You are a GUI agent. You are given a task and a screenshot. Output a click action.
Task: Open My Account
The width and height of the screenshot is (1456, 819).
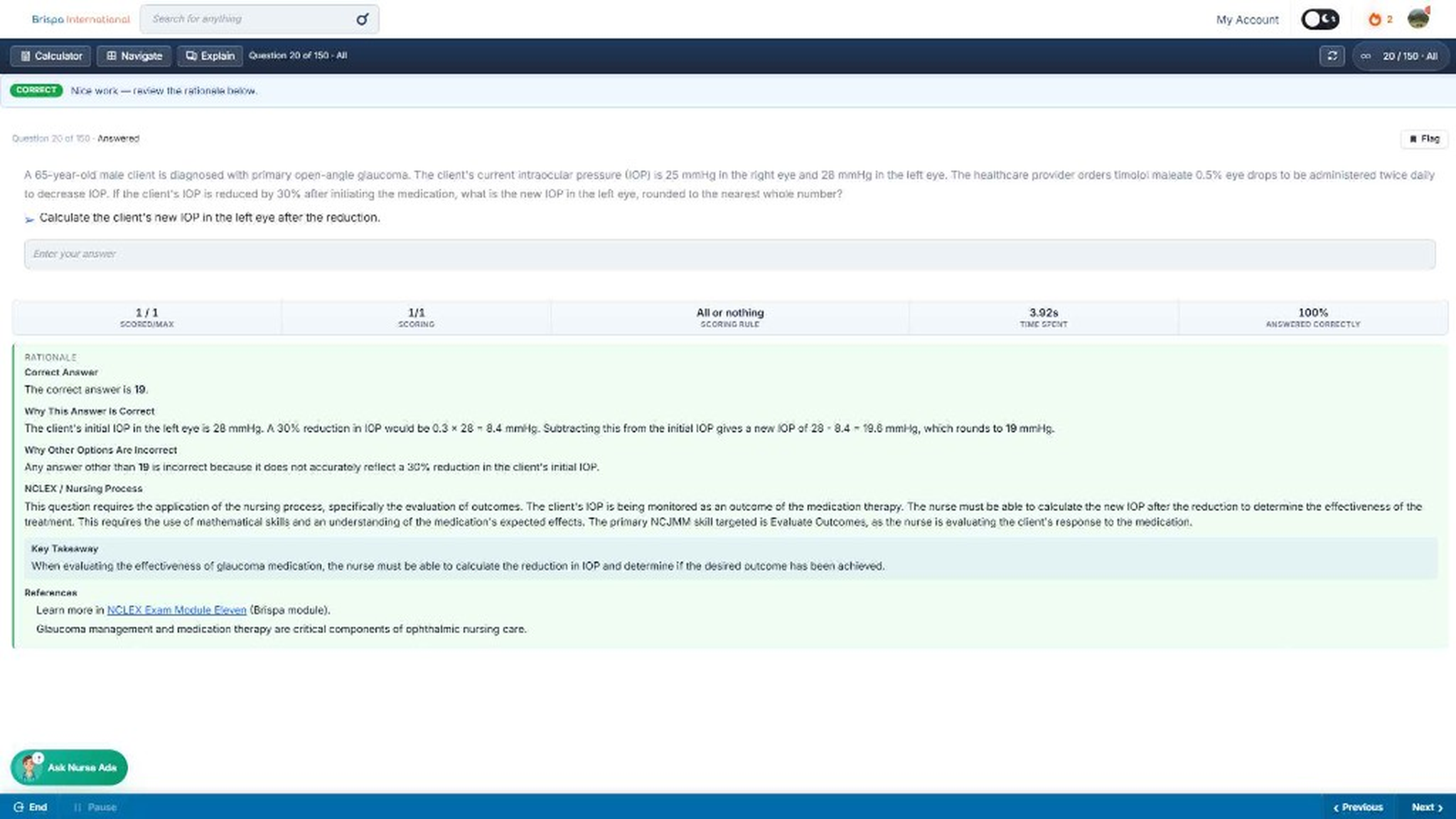[1247, 19]
